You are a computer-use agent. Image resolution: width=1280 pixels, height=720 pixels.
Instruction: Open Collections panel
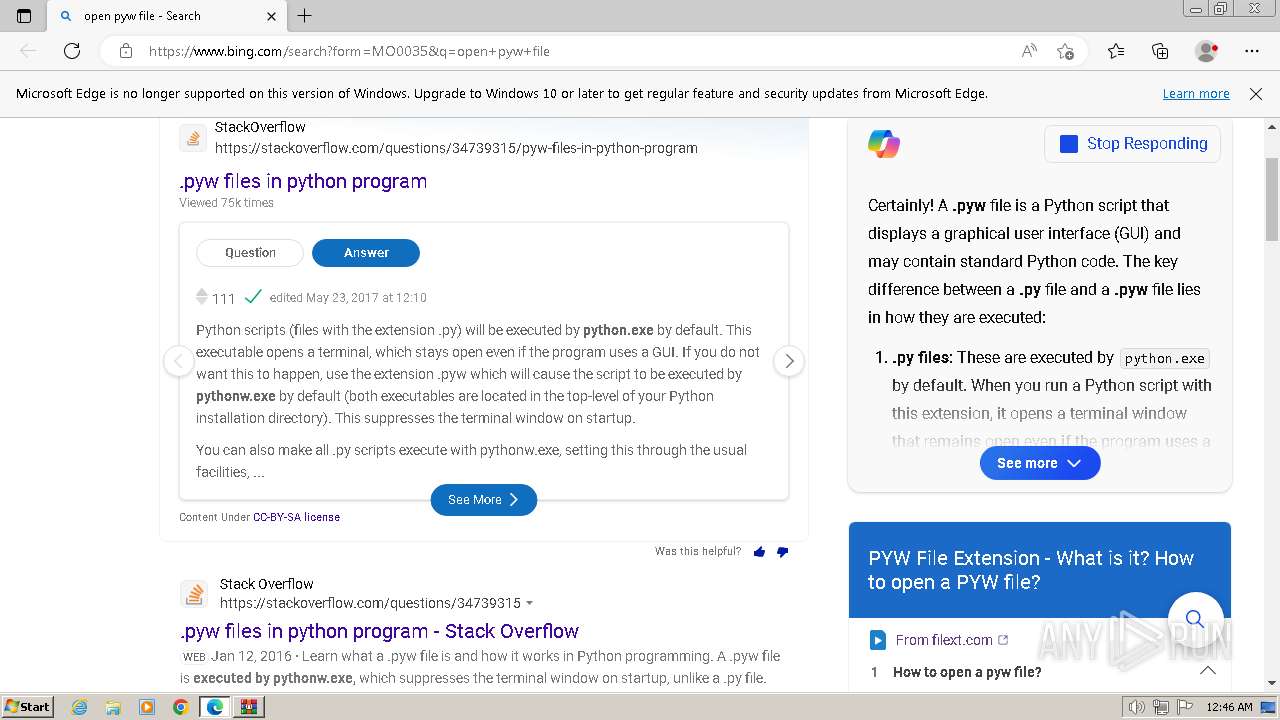click(1160, 51)
